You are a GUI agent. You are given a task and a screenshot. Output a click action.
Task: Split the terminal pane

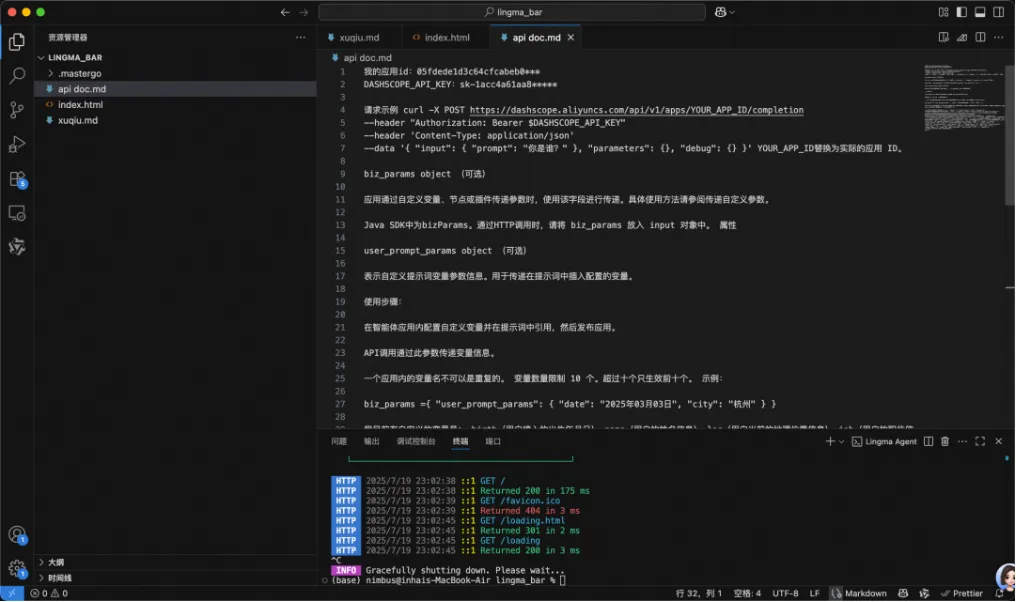coord(929,441)
